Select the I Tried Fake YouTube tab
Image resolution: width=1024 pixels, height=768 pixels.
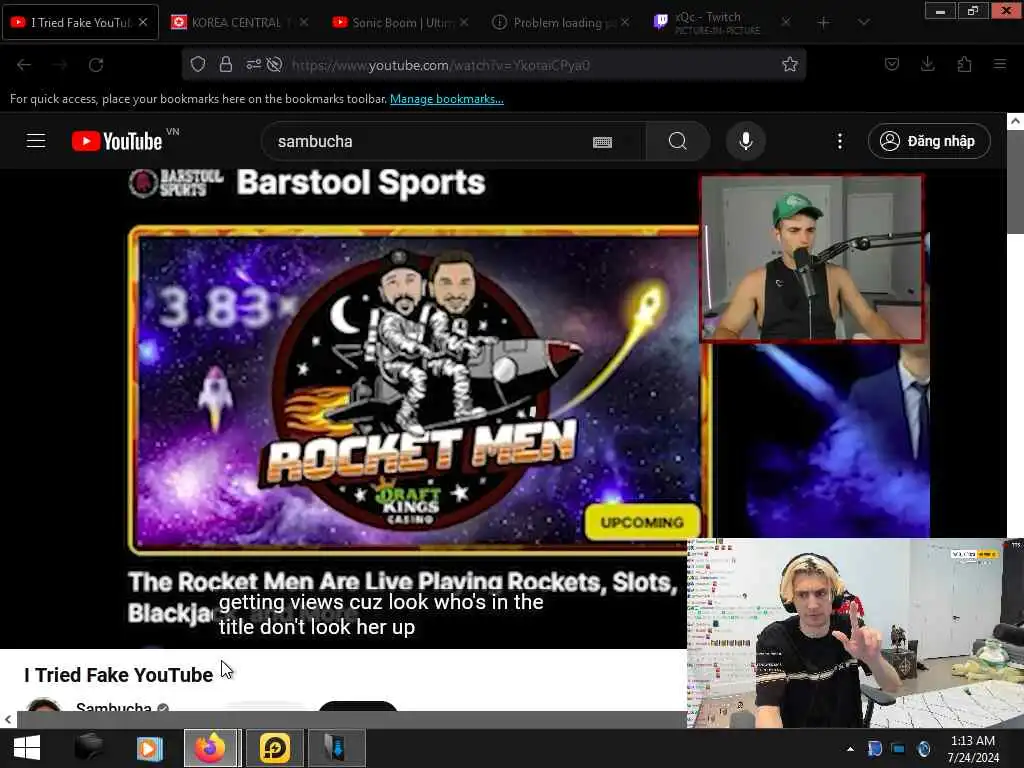(81, 23)
